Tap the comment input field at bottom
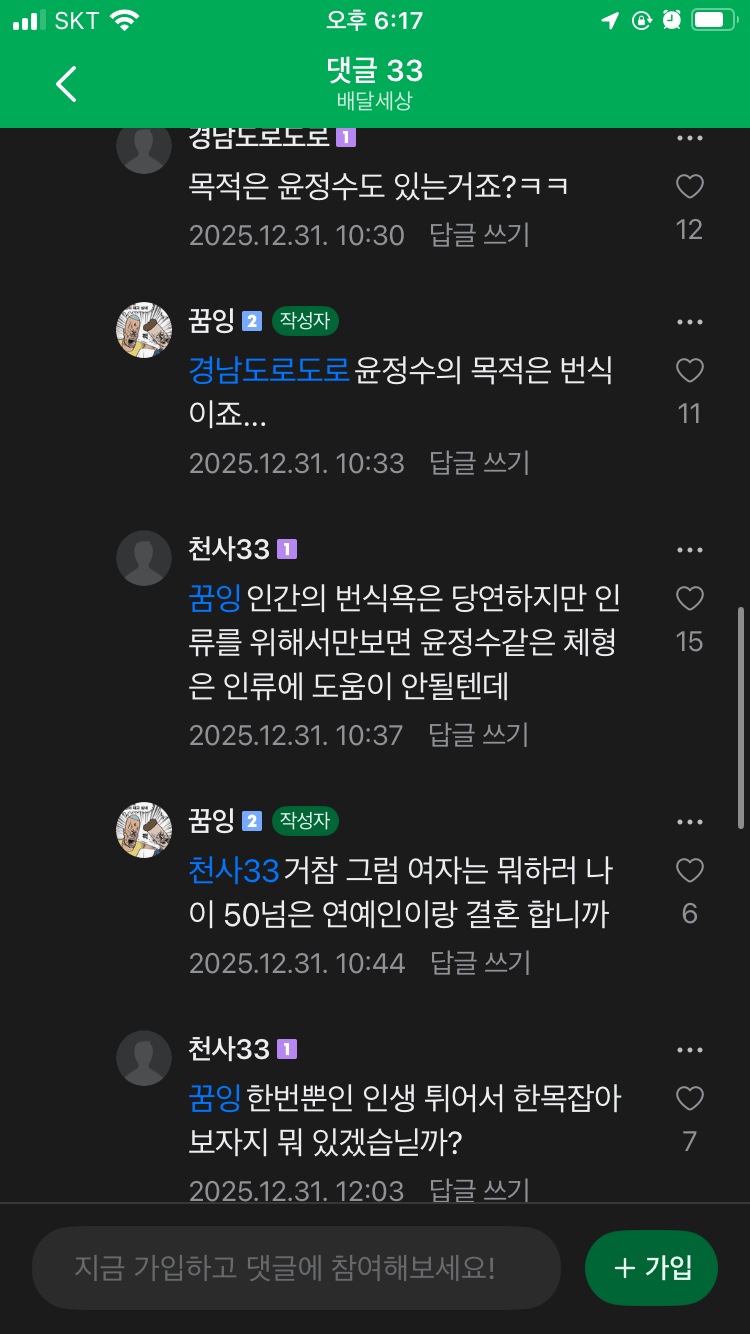 tap(296, 1268)
